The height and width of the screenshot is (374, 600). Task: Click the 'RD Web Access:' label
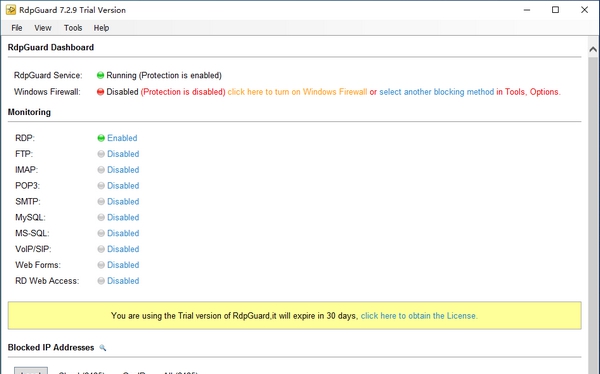click(47, 281)
